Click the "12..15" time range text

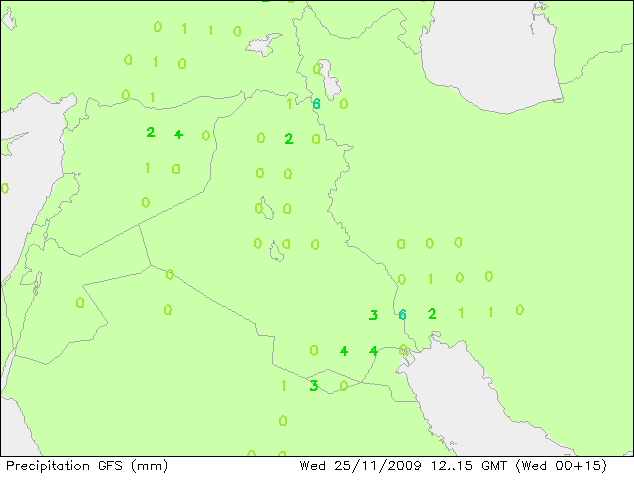tap(452, 466)
